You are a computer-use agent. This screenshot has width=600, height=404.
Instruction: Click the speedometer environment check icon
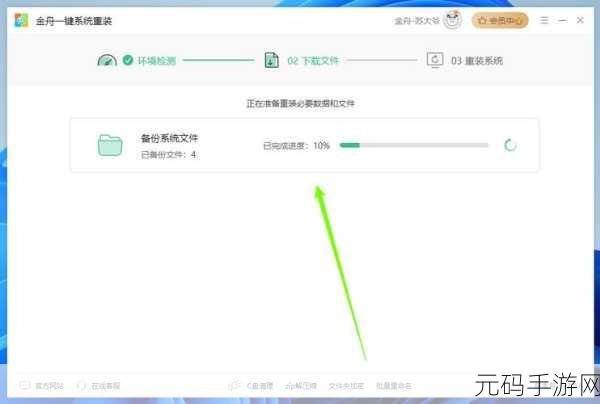coord(107,60)
